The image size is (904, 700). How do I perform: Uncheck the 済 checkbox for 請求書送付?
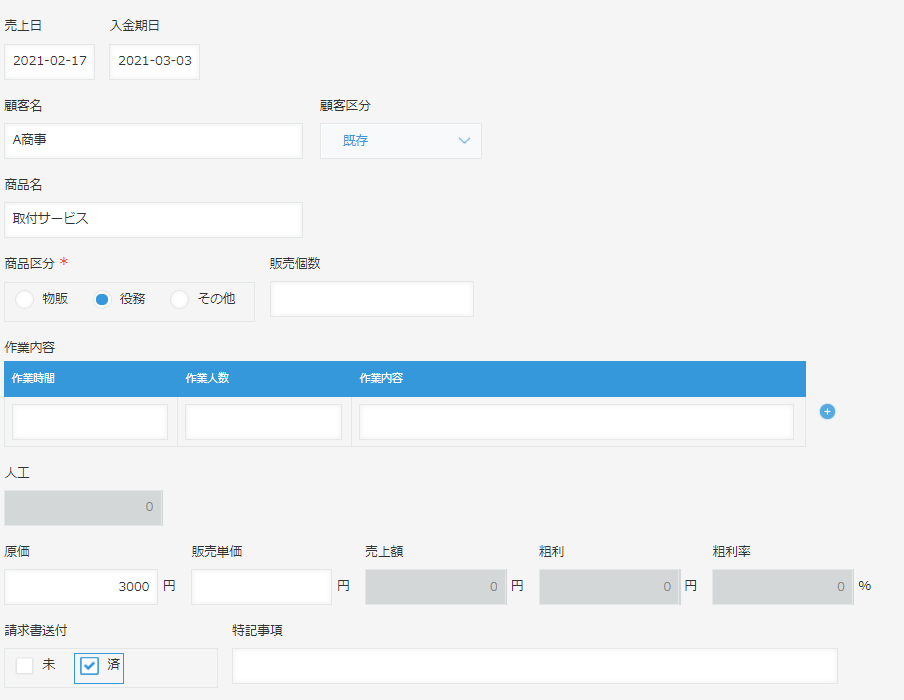point(90,665)
